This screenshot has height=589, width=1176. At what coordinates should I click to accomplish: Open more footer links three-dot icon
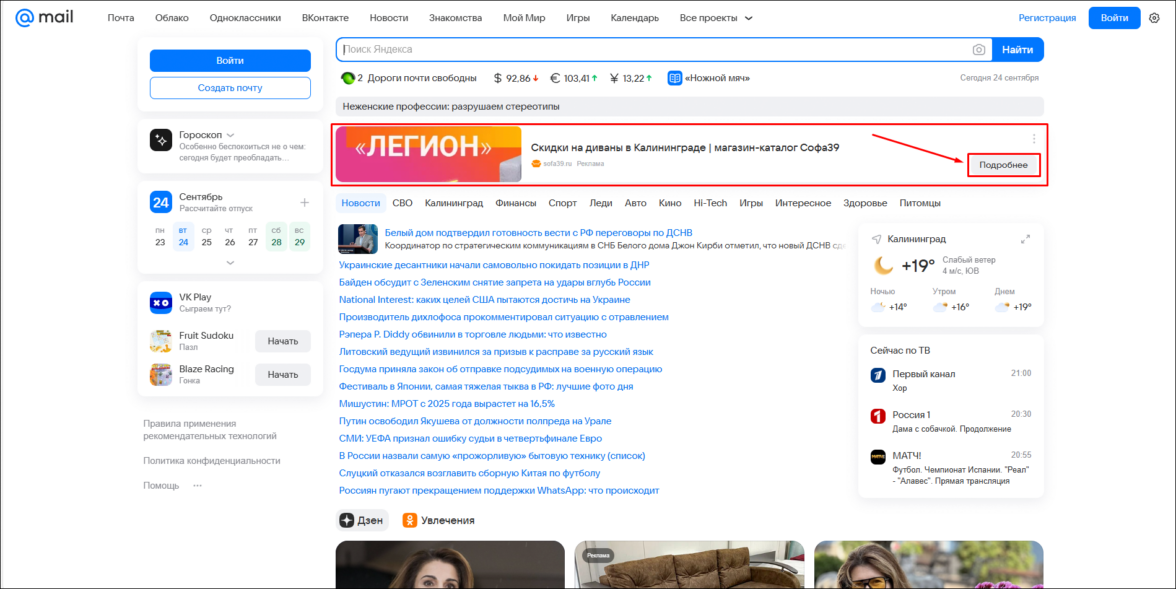197,485
